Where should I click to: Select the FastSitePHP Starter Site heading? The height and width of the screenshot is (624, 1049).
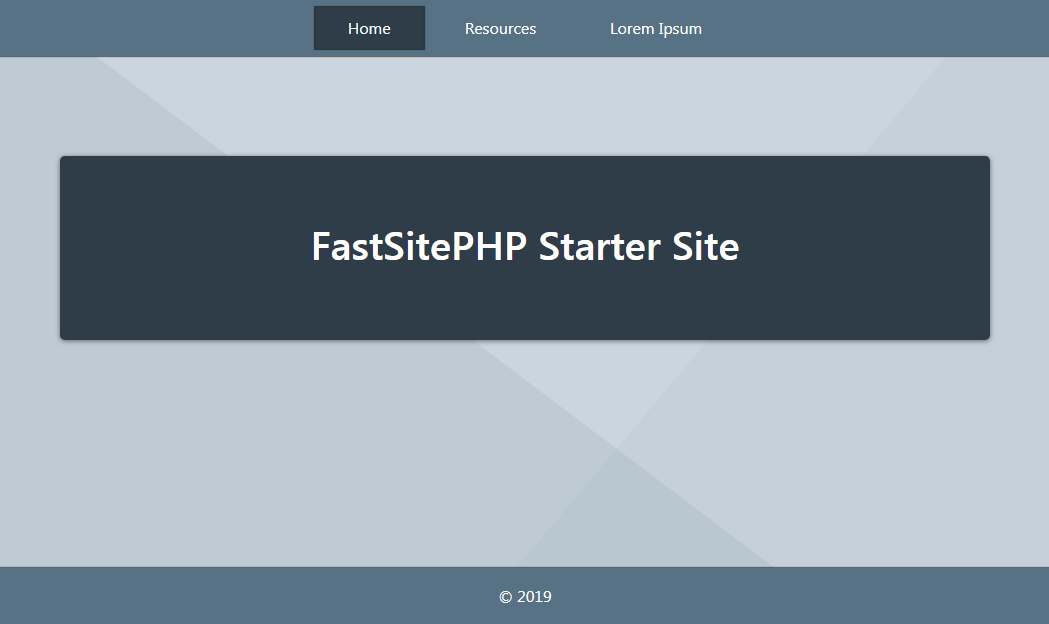tap(525, 246)
